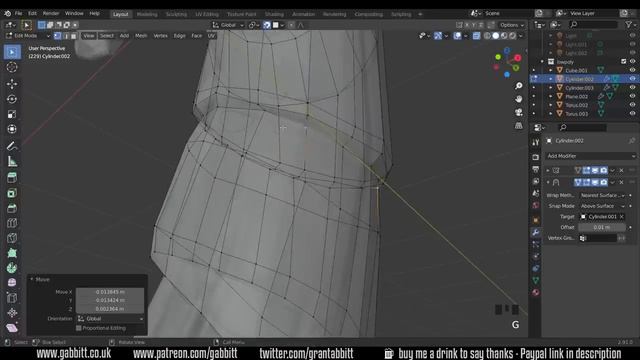The width and height of the screenshot is (640, 360).
Task: Select the Edge Slide tool
Action: (x=12, y=298)
